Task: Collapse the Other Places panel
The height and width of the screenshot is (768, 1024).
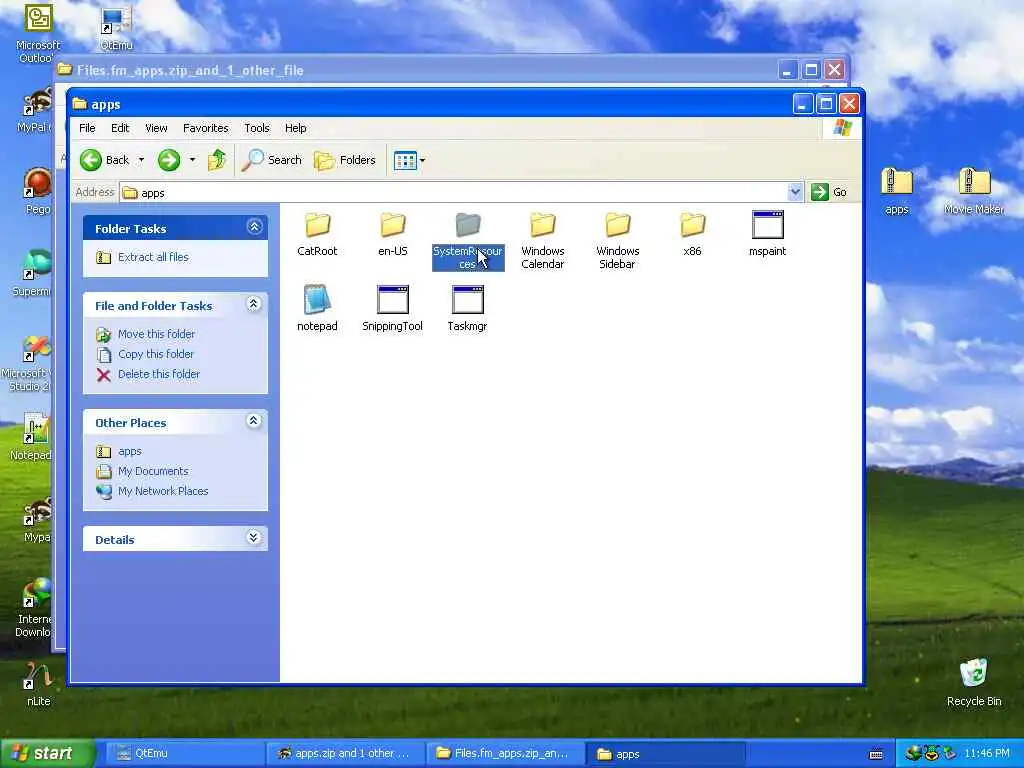Action: tap(254, 421)
